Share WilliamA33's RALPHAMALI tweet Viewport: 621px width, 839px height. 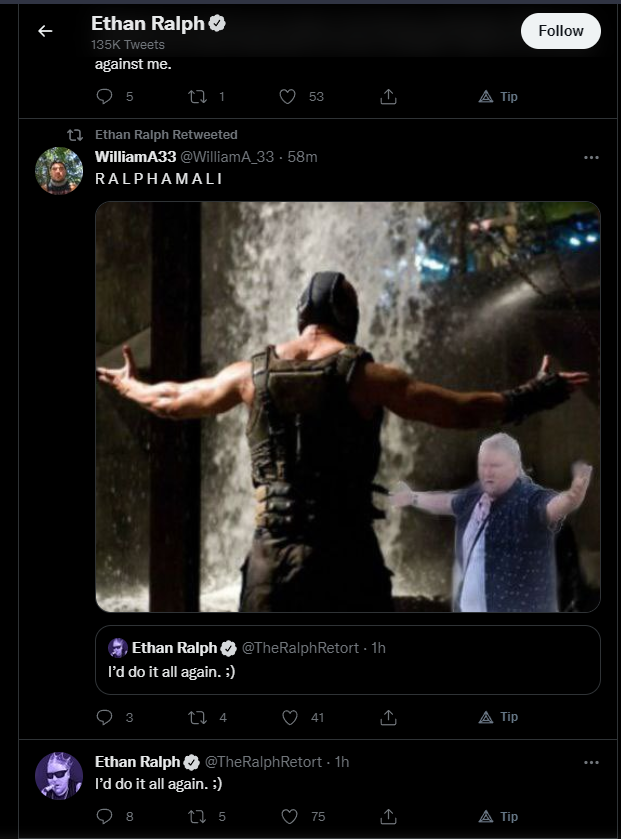coord(388,718)
